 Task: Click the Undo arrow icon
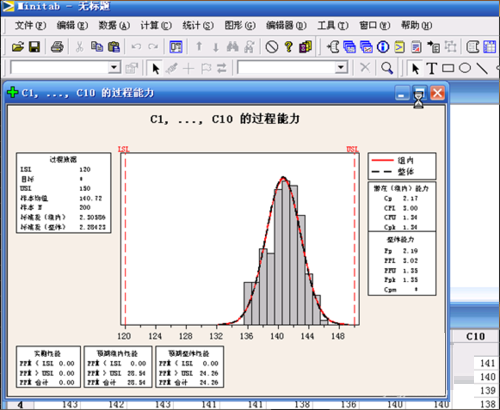[x=136, y=47]
